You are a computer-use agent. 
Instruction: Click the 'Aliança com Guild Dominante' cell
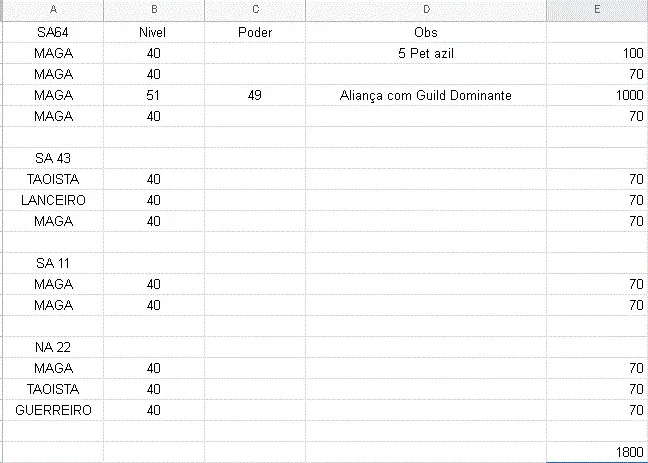pyautogui.click(x=426, y=95)
